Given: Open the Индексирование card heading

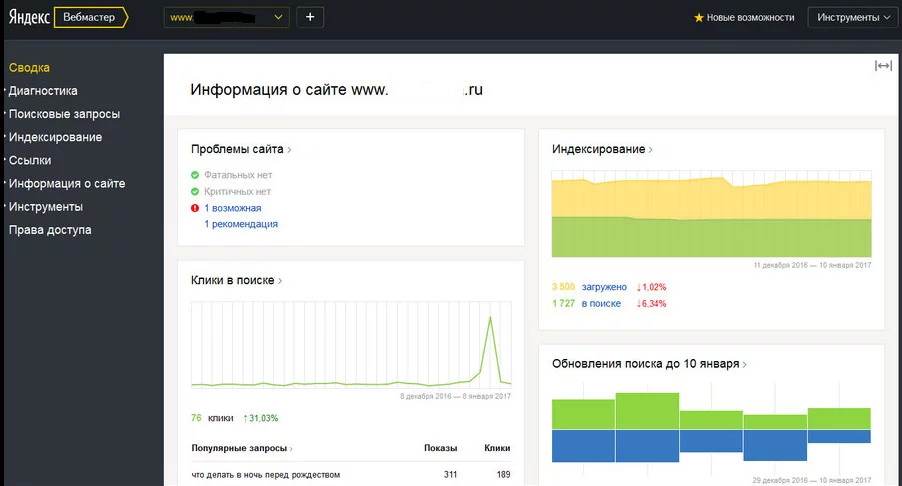Looking at the screenshot, I should pos(598,149).
